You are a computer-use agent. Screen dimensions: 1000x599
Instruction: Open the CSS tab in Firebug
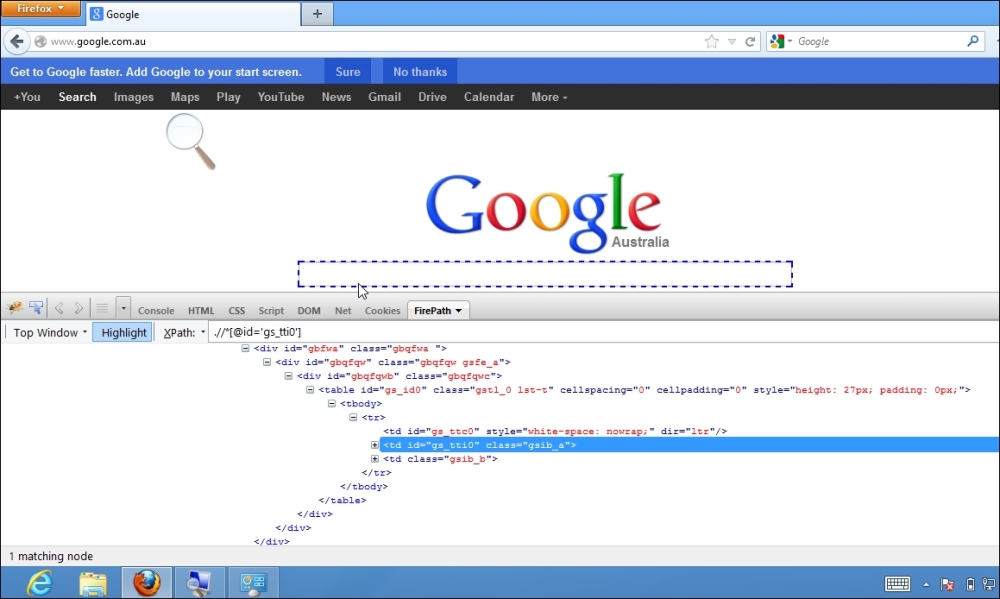point(237,311)
